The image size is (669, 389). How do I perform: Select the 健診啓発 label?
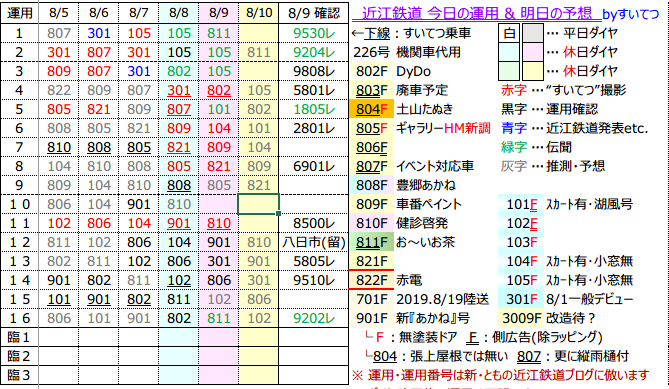pyautogui.click(x=422, y=223)
